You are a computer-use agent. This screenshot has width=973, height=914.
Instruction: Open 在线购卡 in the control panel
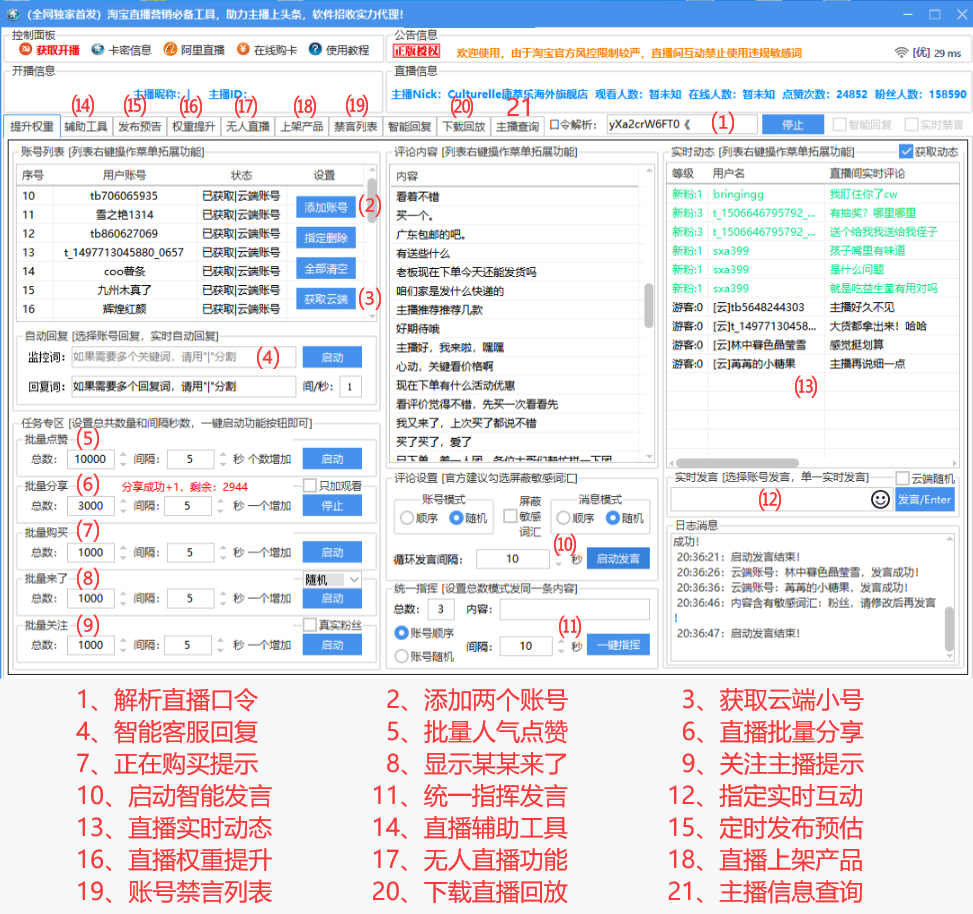coord(244,49)
